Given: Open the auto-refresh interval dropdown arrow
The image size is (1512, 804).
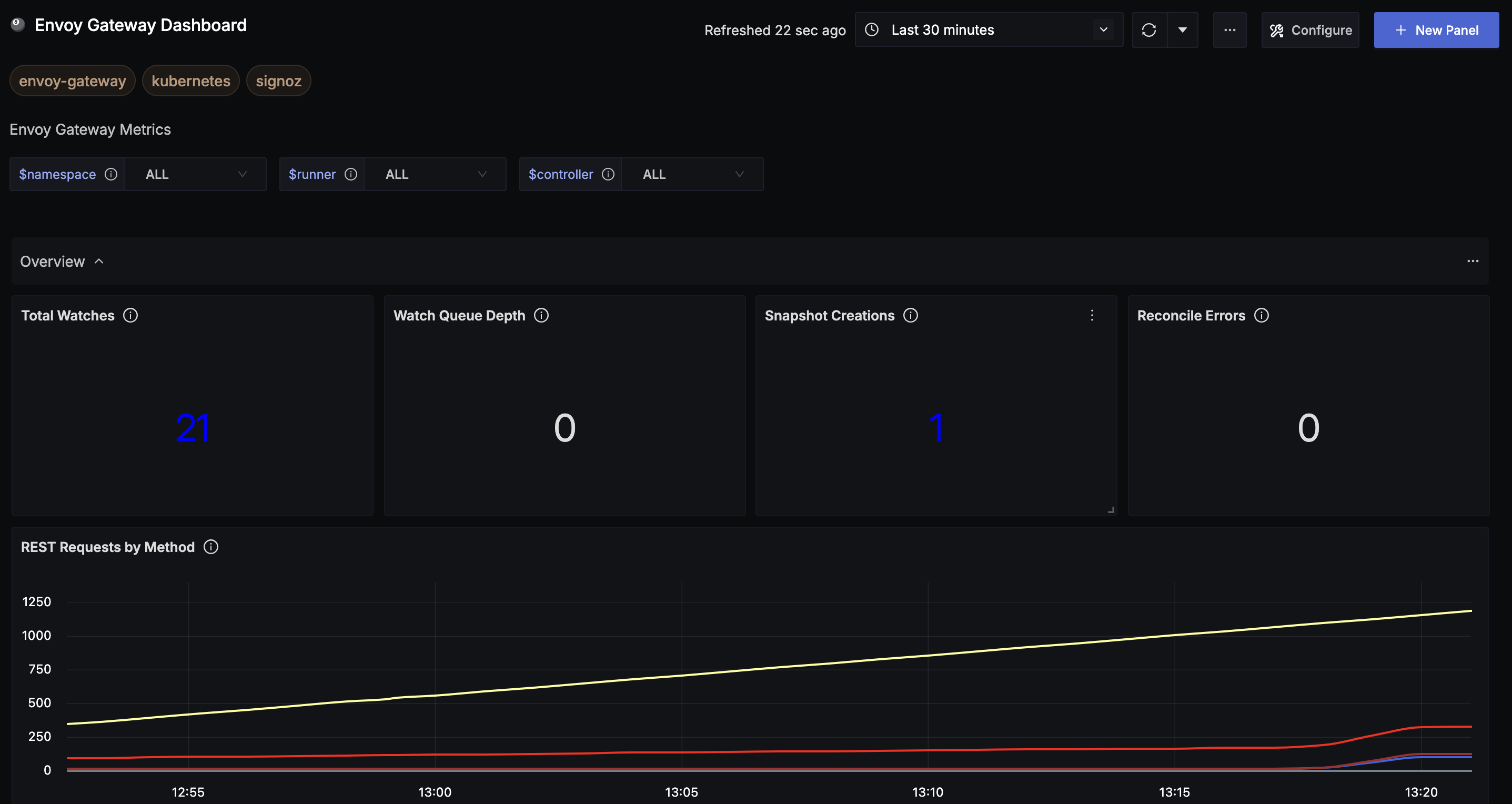Looking at the screenshot, I should pos(1183,29).
